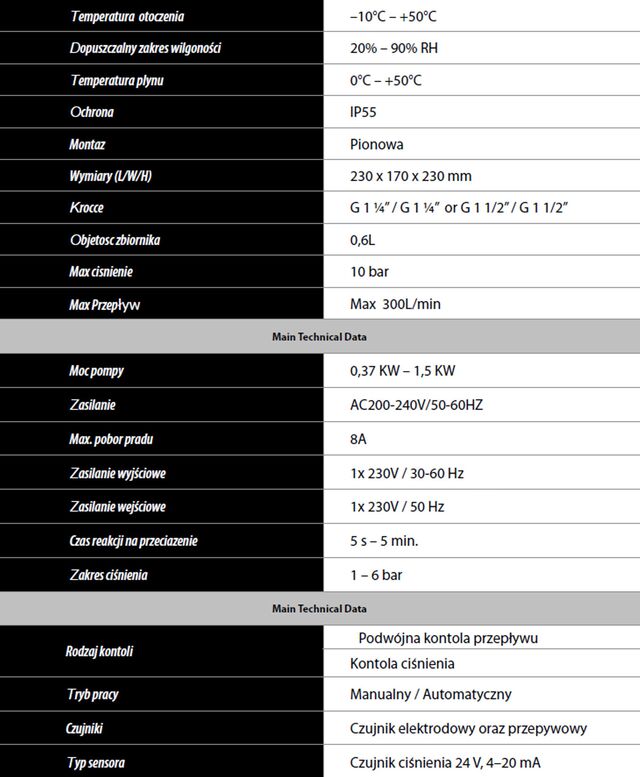Click the 'Temperatura otoczenia' label cell
The width and height of the screenshot is (640, 777).
pyautogui.click(x=127, y=17)
